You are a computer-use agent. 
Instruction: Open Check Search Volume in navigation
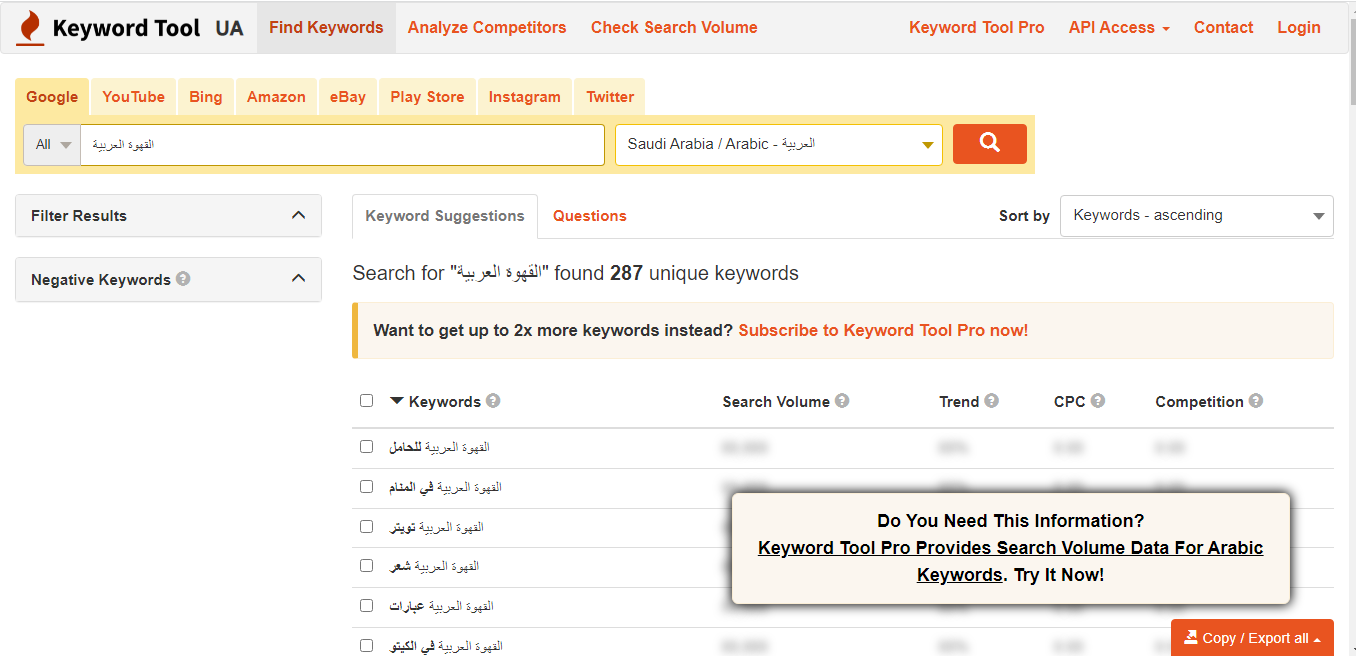674,27
